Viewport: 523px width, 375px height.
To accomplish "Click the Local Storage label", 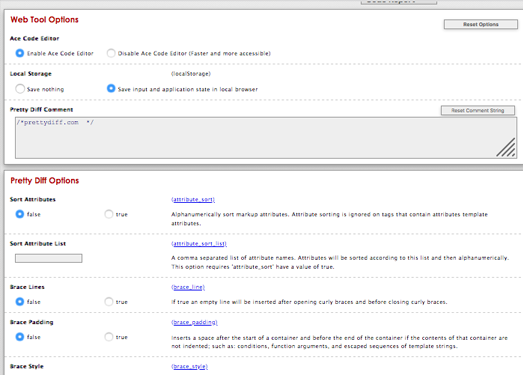I will point(31,74).
